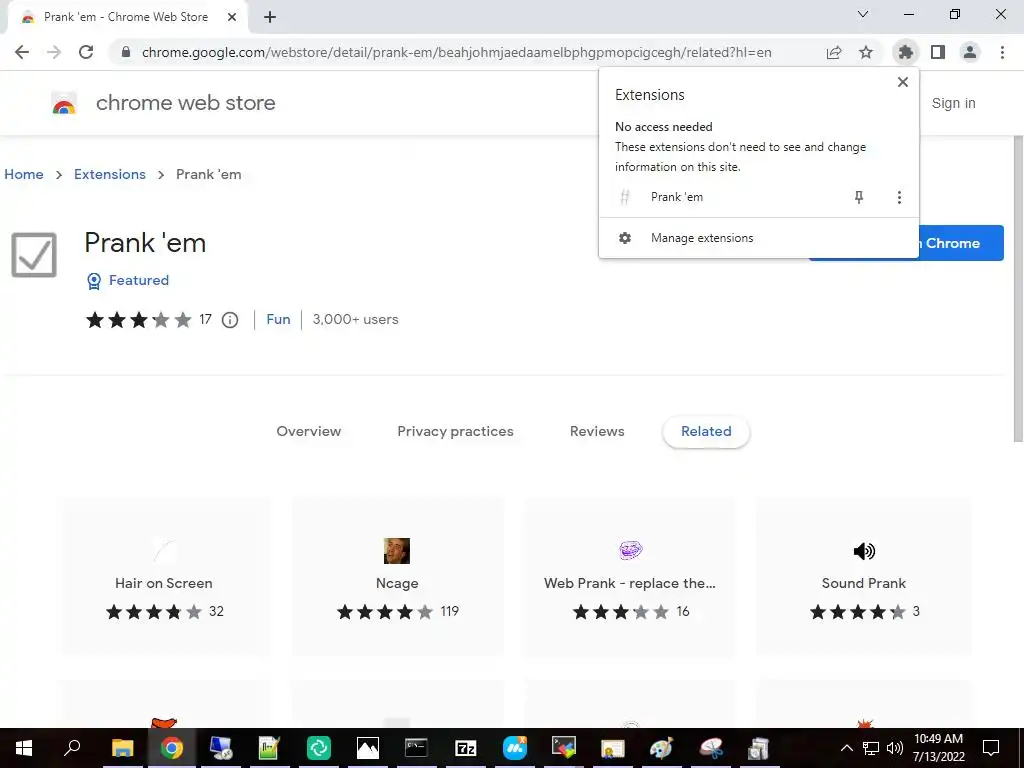Click the Web Prank - replace the... title

[x=630, y=583]
